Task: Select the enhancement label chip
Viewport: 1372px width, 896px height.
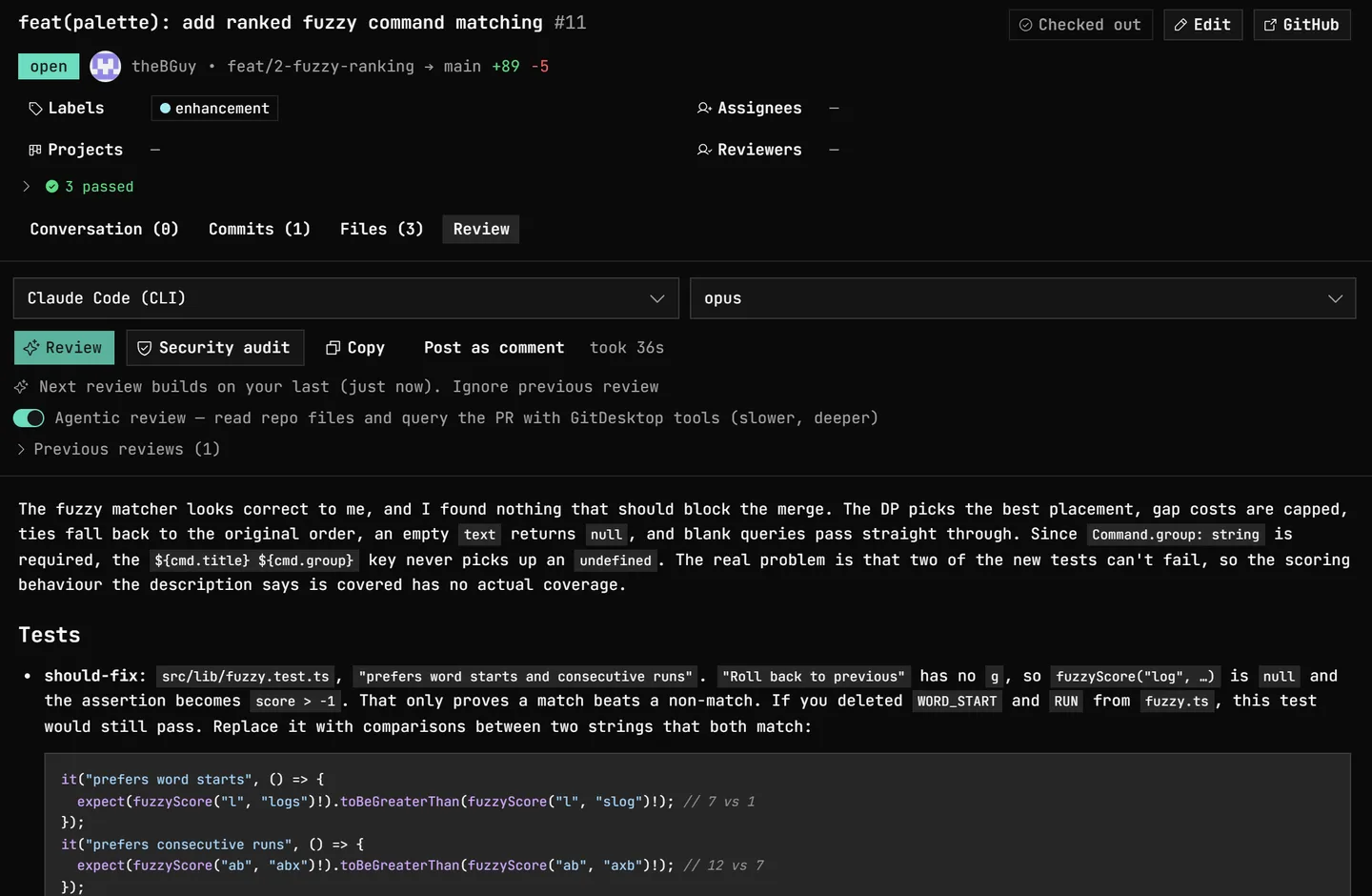Action: point(214,109)
